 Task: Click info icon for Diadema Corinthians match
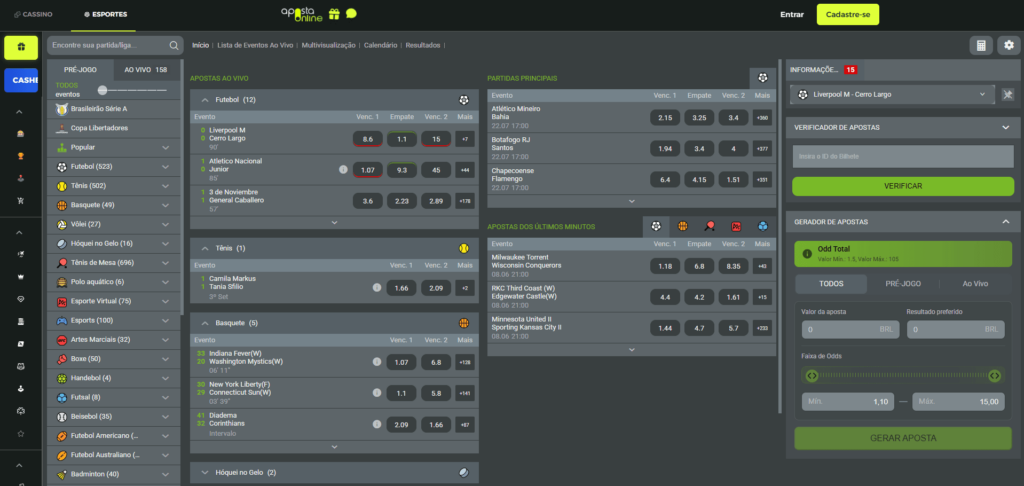click(x=377, y=424)
